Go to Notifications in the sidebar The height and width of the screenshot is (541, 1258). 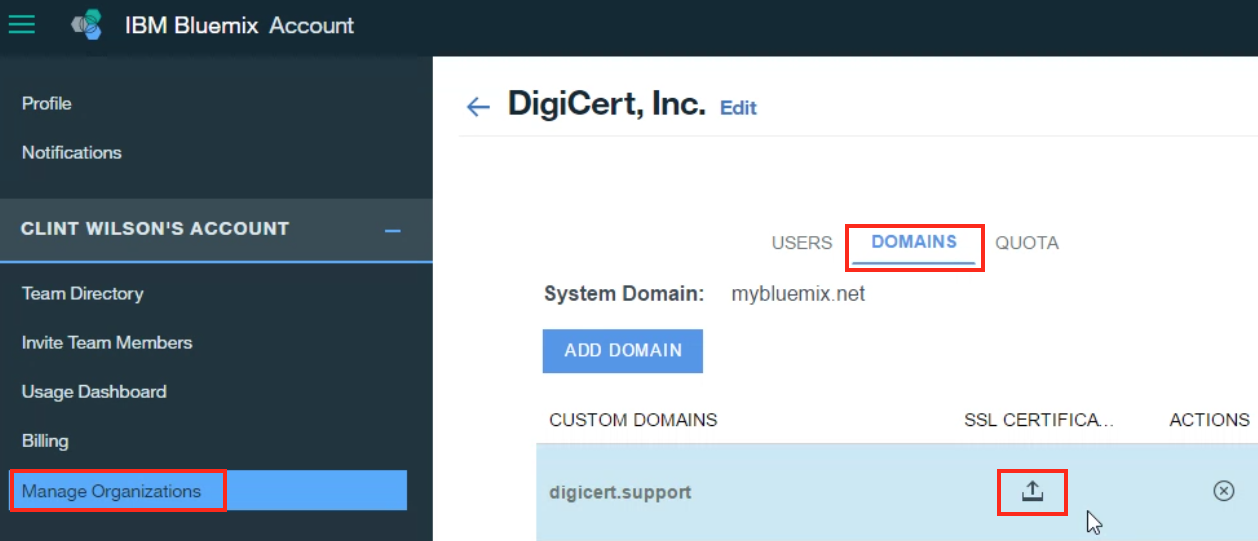click(x=72, y=153)
